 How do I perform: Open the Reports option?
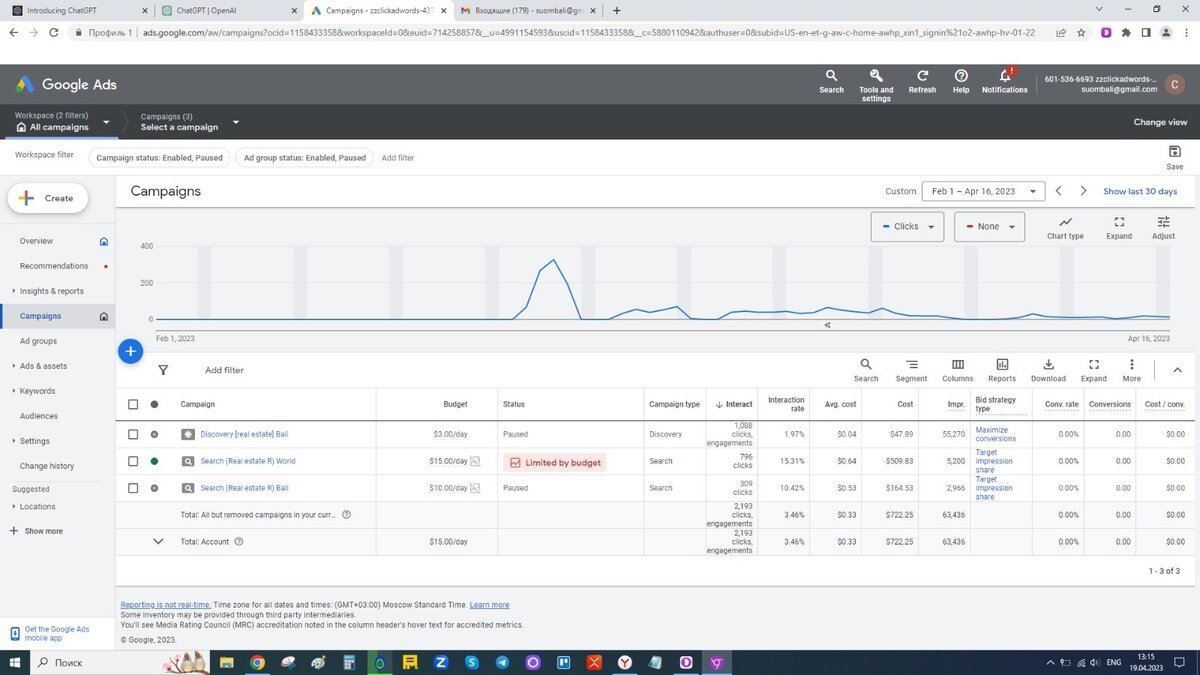[x=1002, y=370]
